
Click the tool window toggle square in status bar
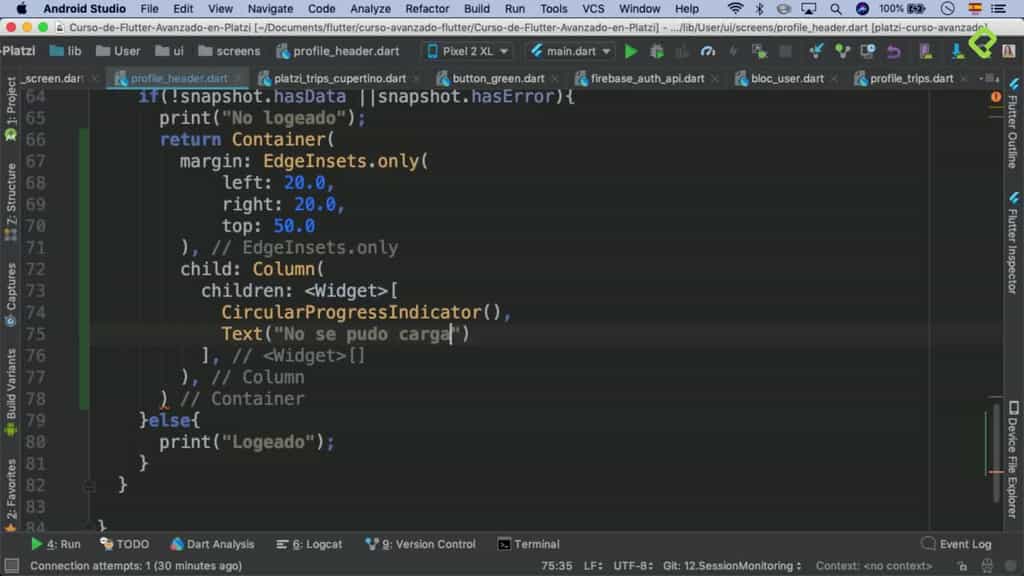11,566
